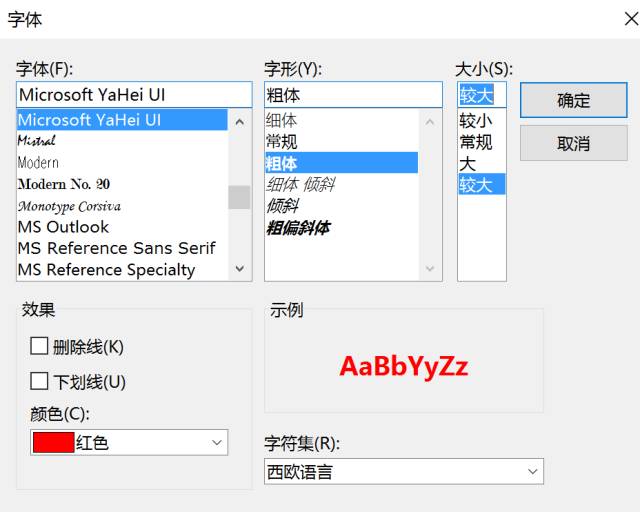Image resolution: width=640 pixels, height=512 pixels.
Task: Pick 常规 size option
Action: pos(482,142)
